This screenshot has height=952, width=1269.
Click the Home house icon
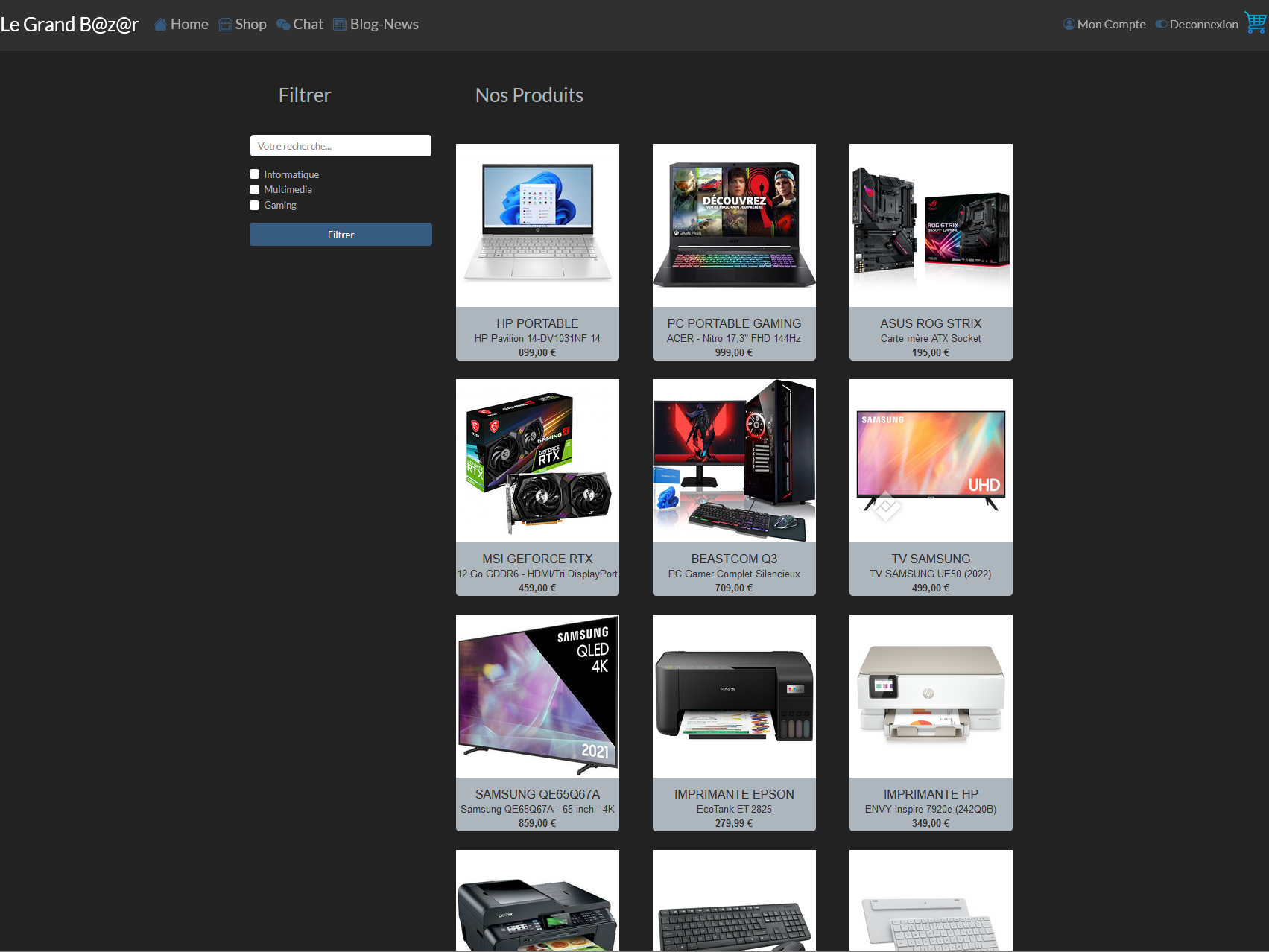[x=160, y=25]
